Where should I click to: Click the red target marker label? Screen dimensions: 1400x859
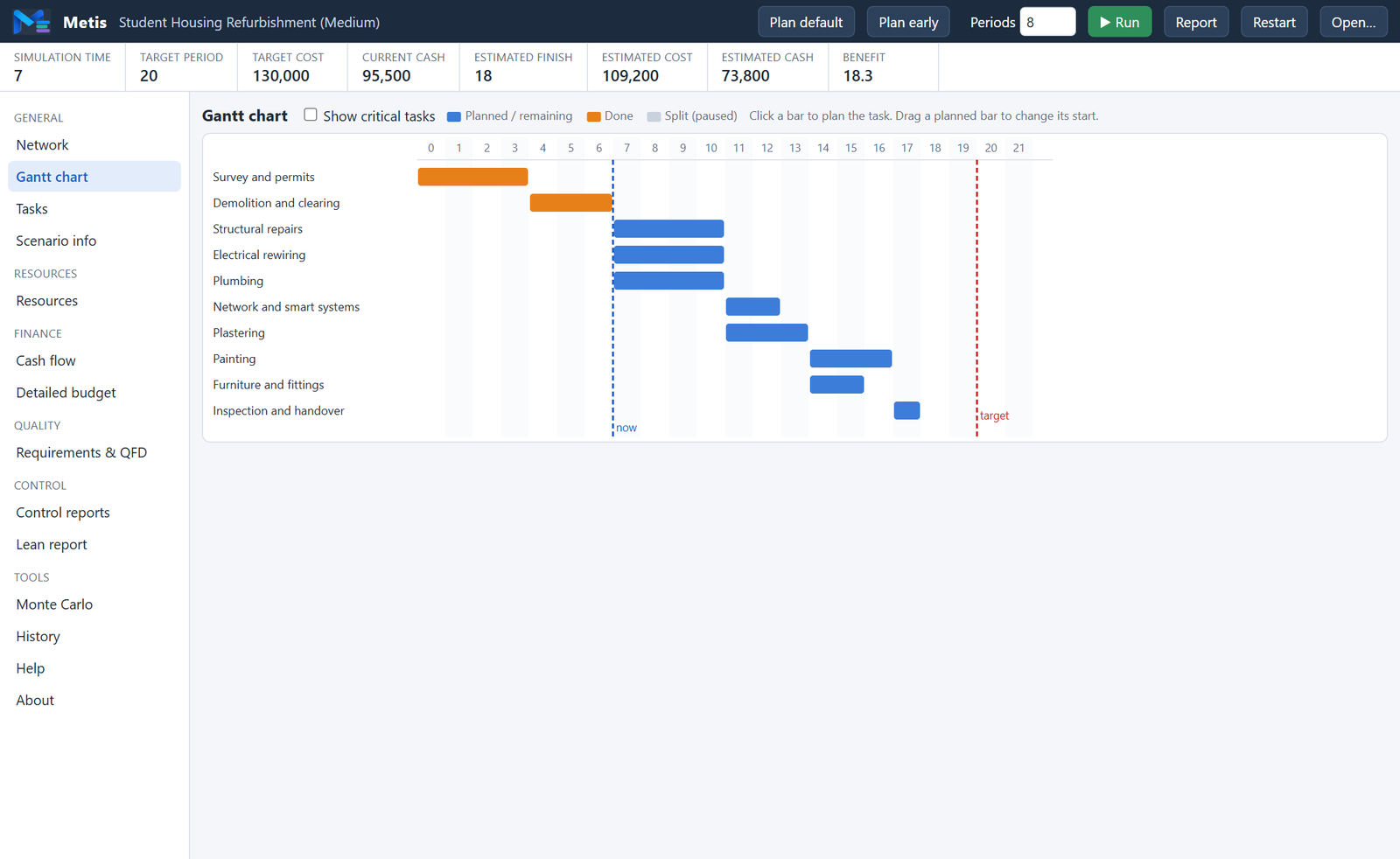(994, 416)
